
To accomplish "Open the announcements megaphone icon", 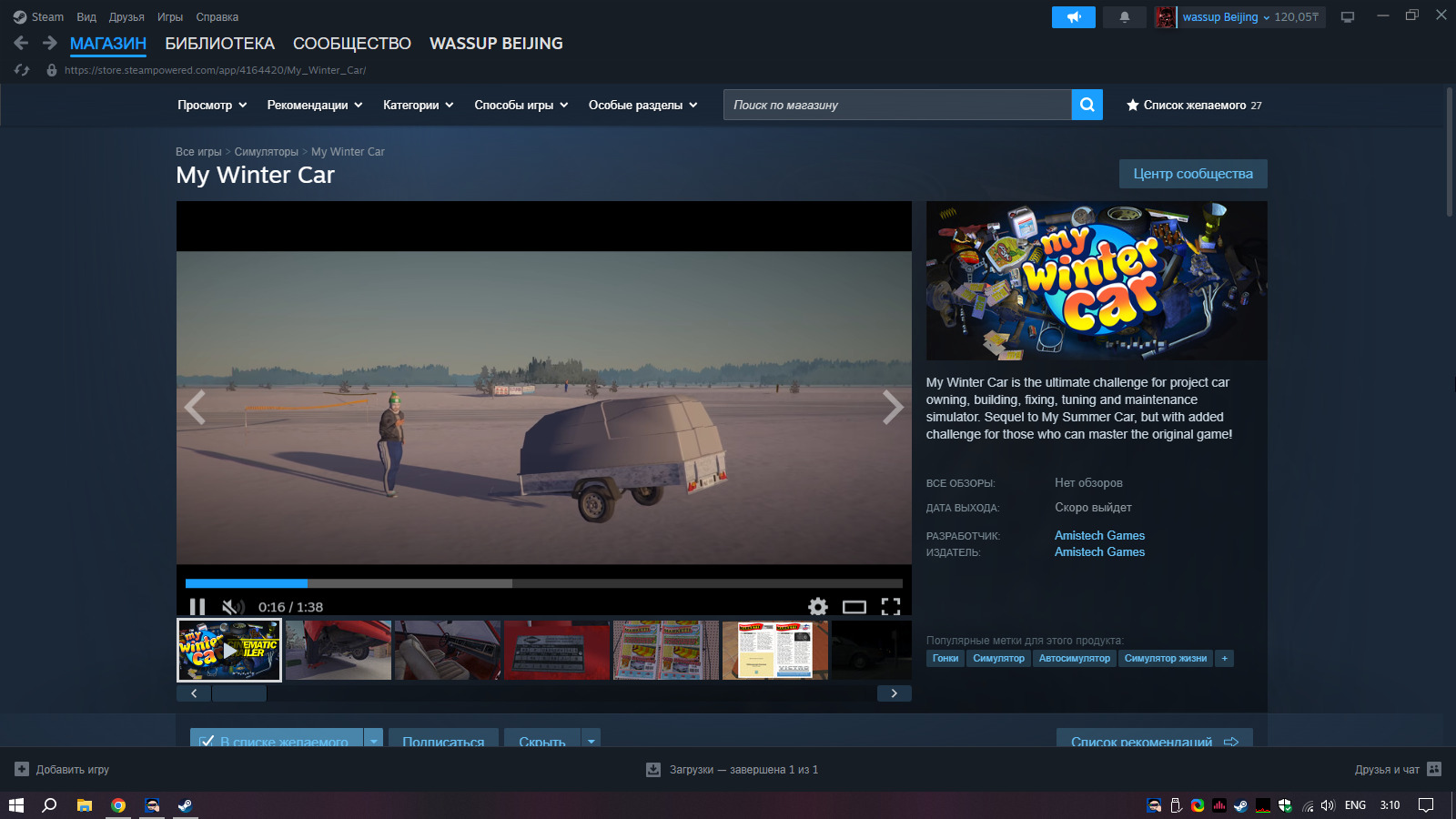I will tap(1074, 17).
